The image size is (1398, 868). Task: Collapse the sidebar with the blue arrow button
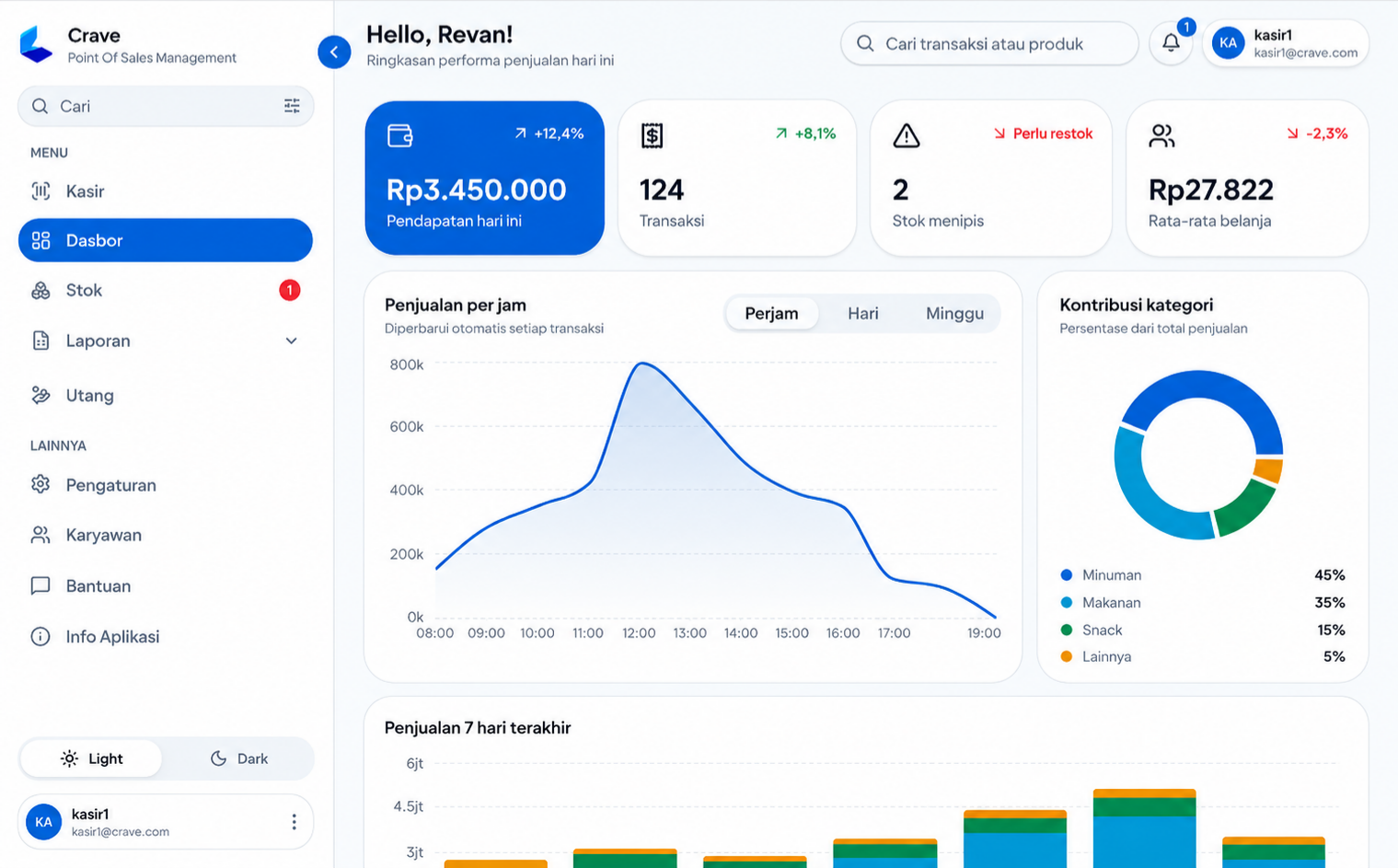[334, 52]
